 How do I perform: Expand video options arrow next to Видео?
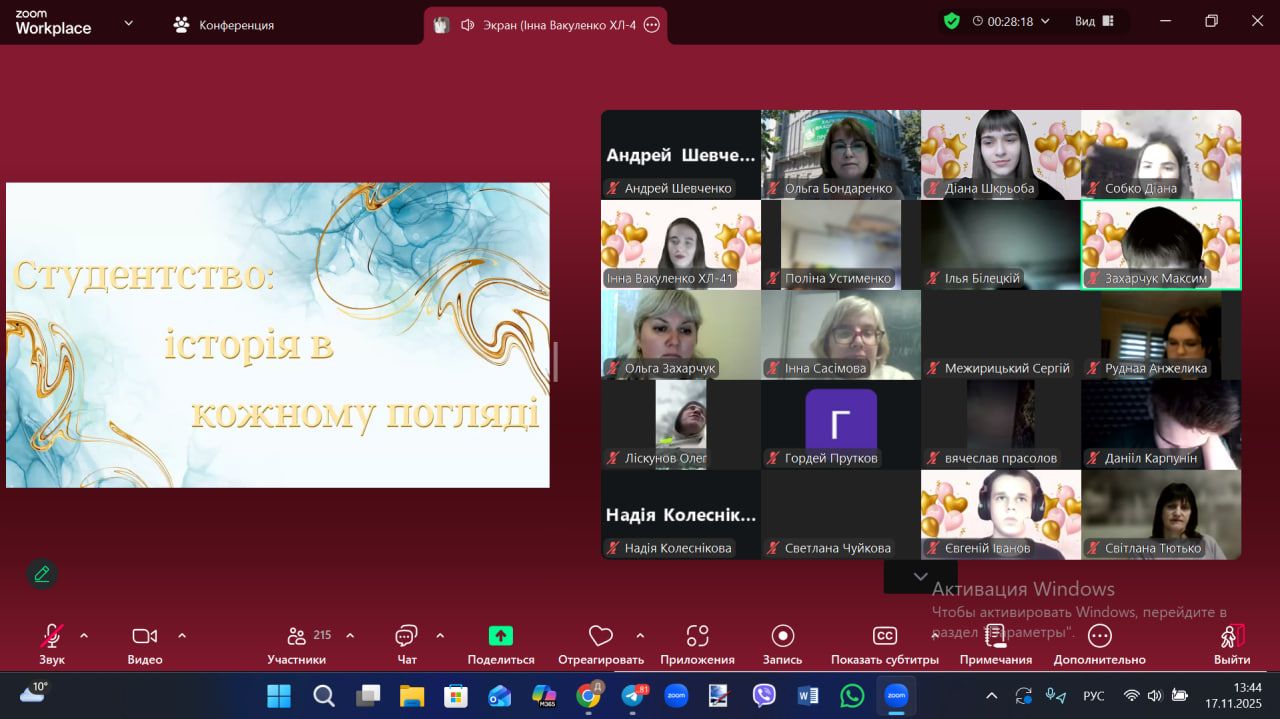(x=182, y=635)
